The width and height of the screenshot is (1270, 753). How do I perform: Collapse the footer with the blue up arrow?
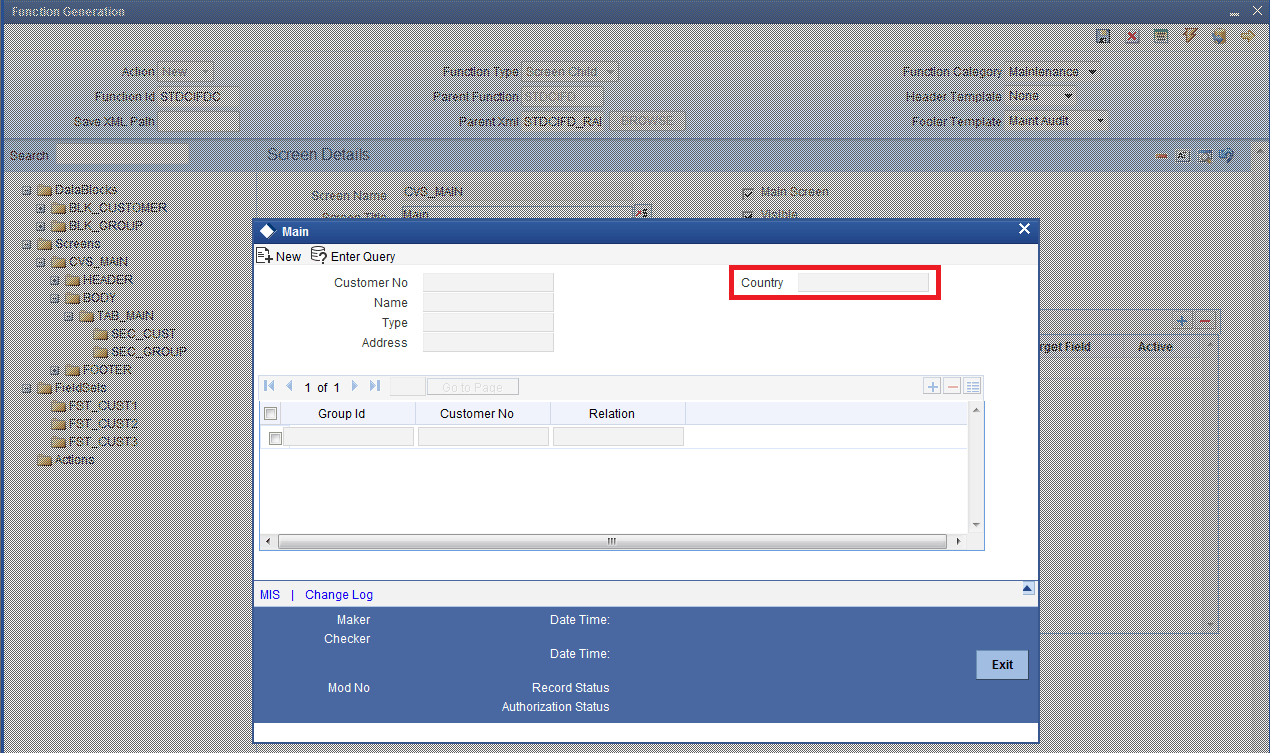pos(1028,590)
